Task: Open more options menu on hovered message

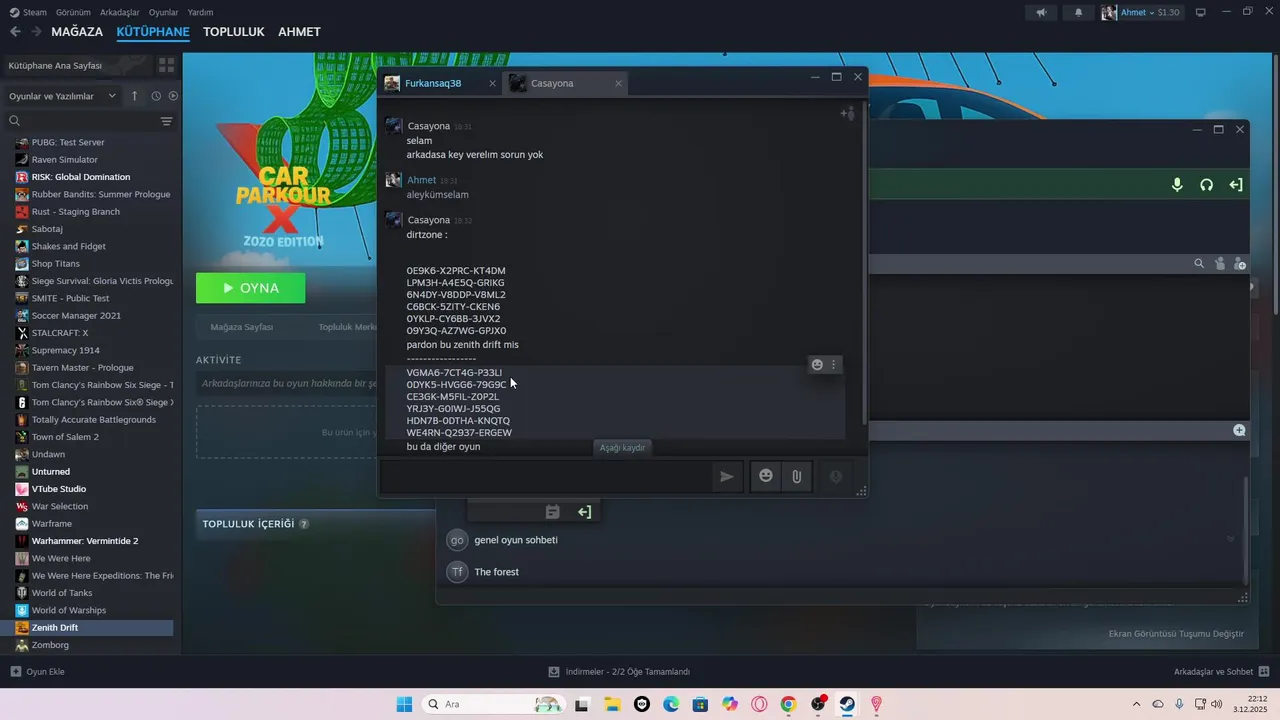Action: [834, 365]
